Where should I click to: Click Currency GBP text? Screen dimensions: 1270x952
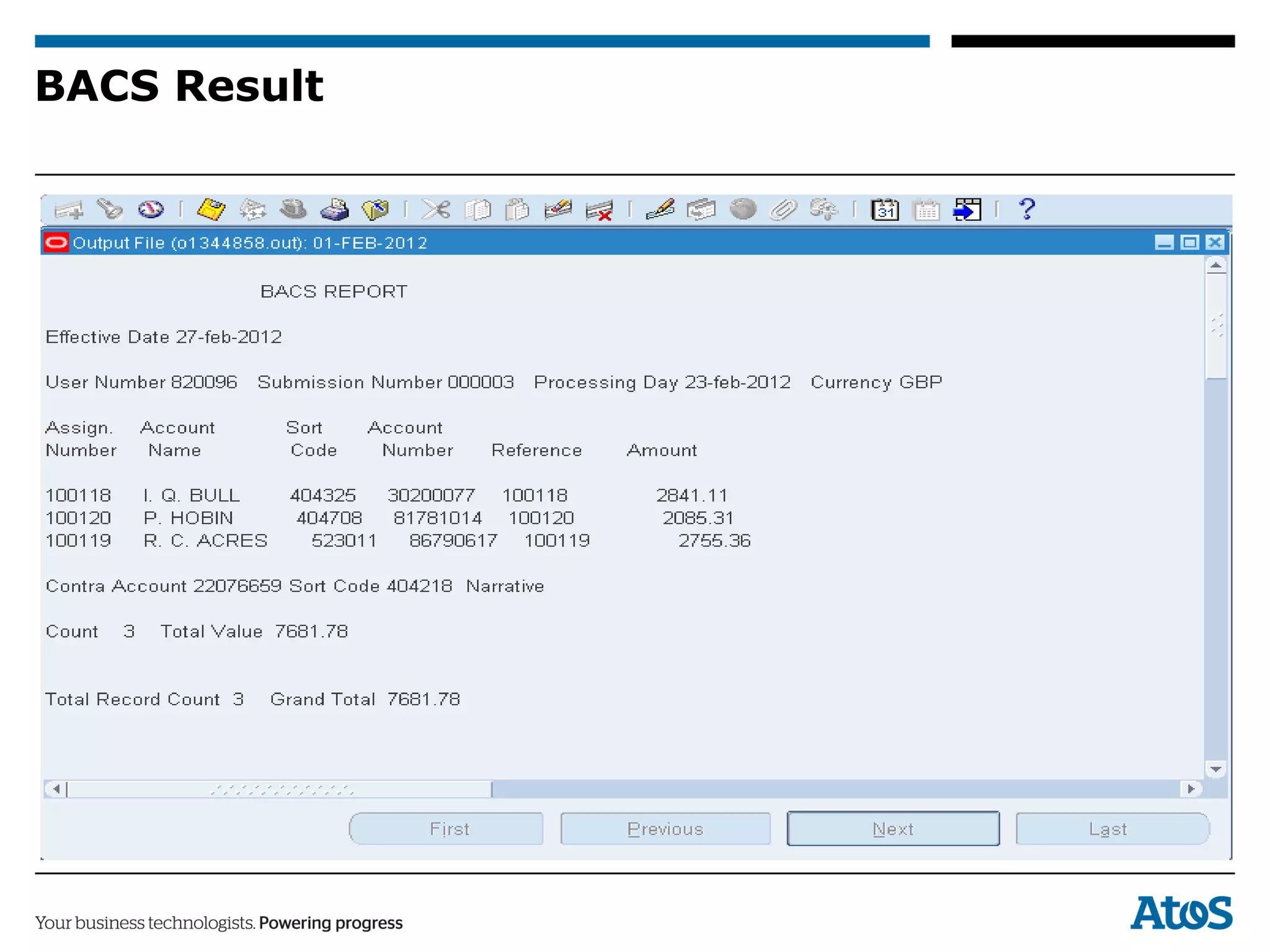point(876,382)
